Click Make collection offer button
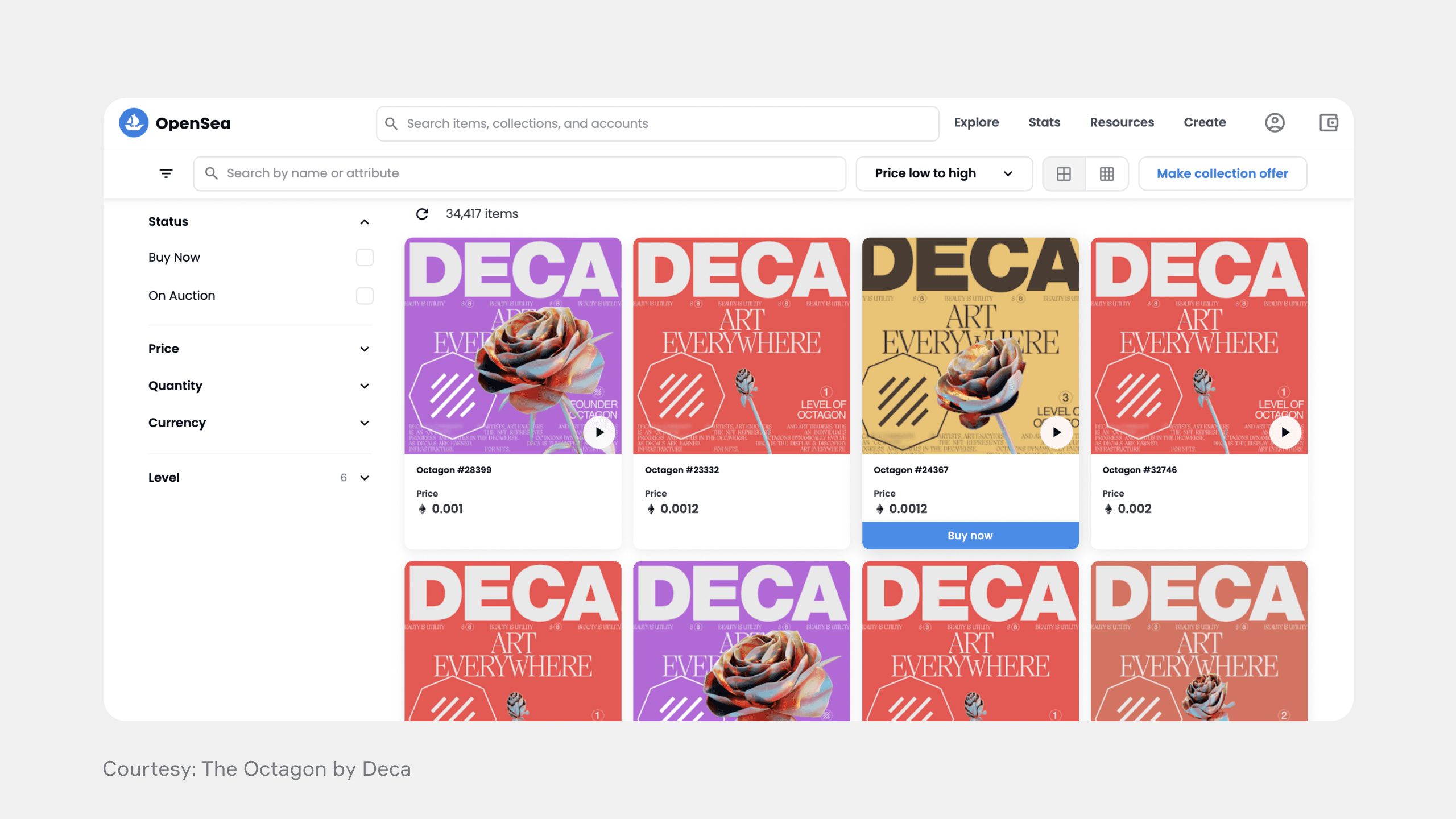The height and width of the screenshot is (819, 1456). coord(1222,174)
